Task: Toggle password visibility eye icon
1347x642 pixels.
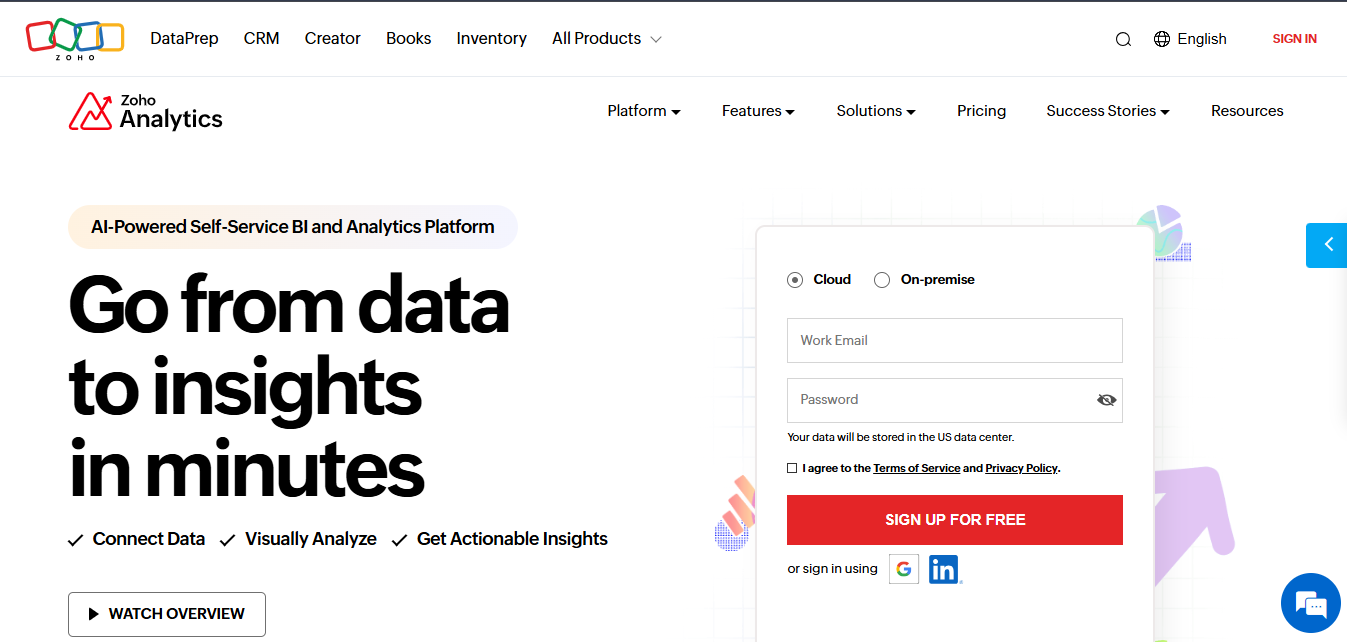Action: coord(1106,400)
